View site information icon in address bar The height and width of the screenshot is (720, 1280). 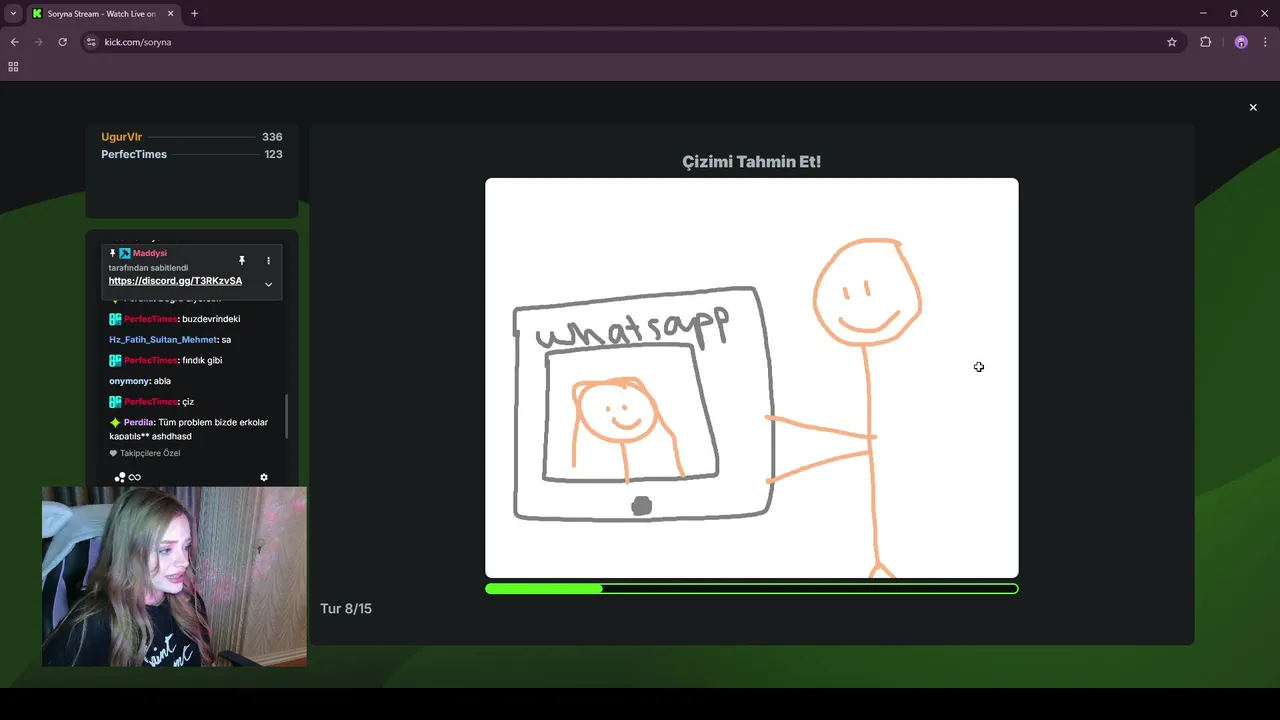click(x=91, y=42)
